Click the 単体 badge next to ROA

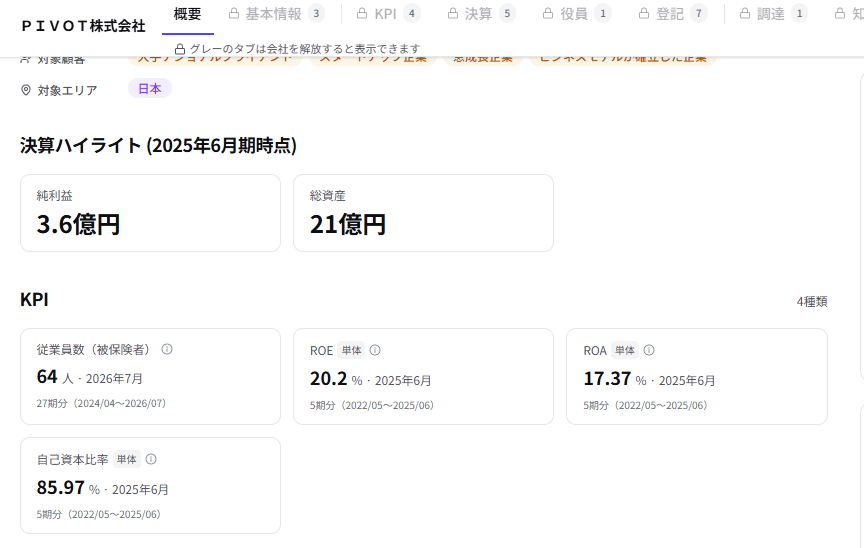coord(625,350)
